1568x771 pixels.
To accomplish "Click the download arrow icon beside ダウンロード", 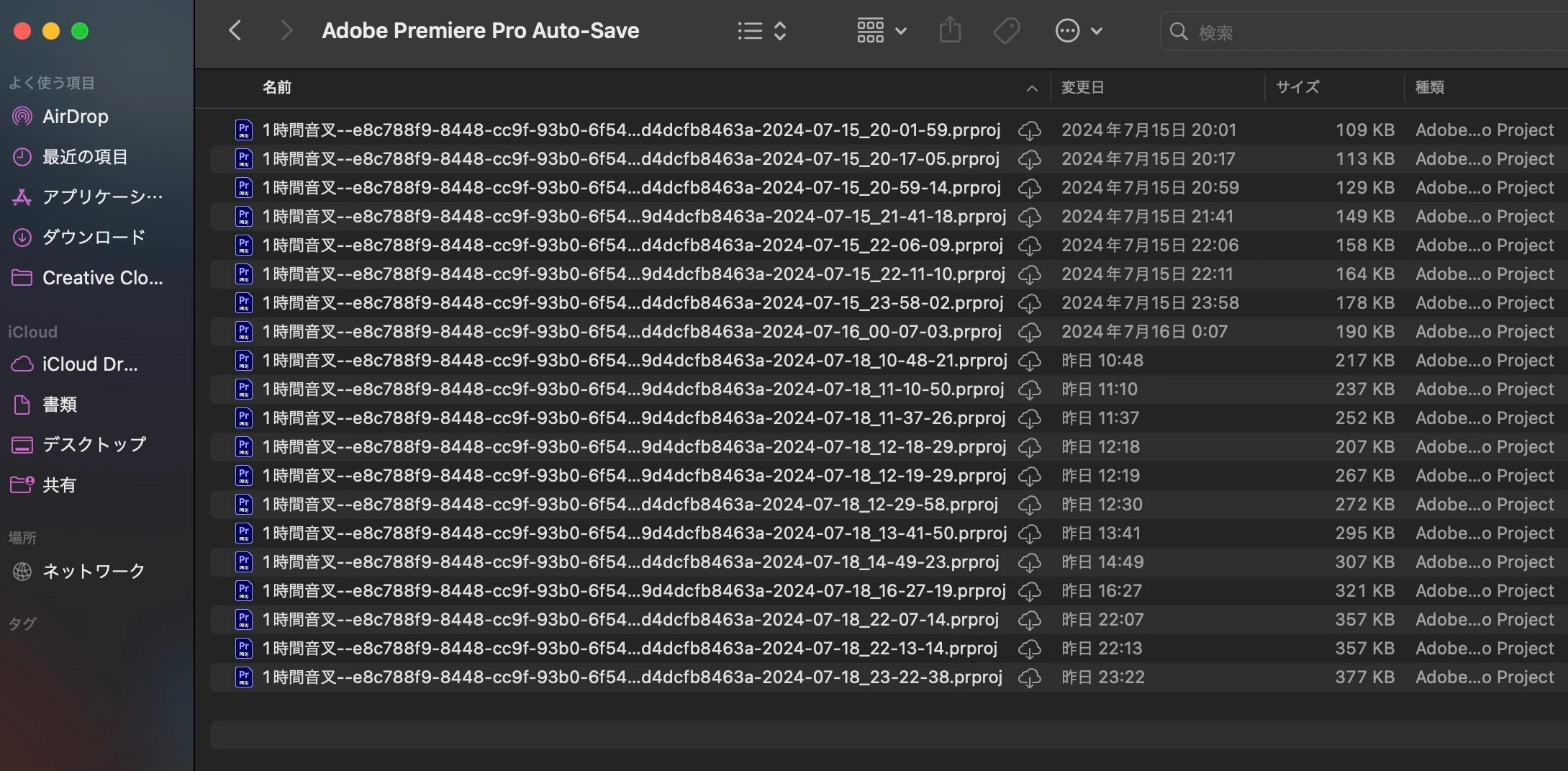I will point(22,237).
